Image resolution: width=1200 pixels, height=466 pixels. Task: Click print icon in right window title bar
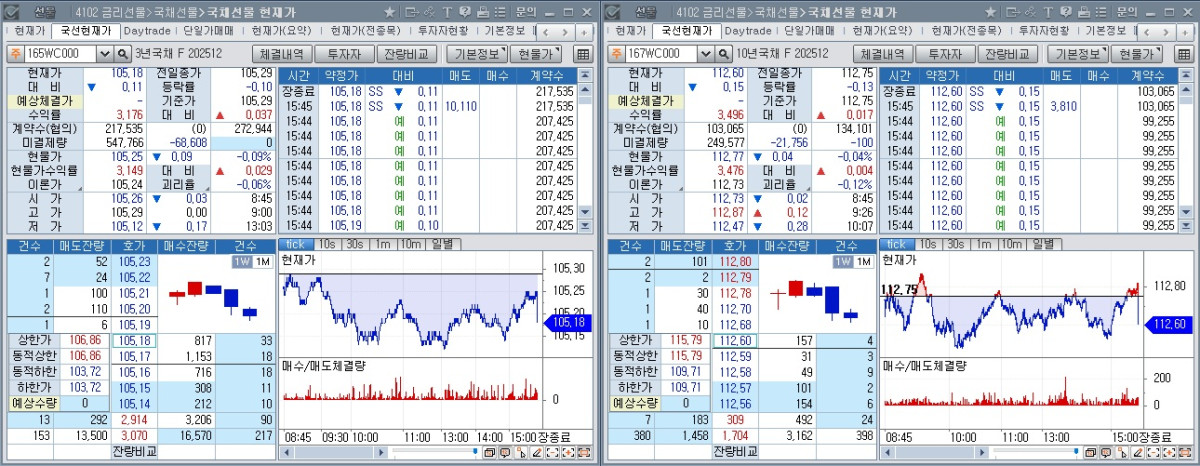1082,12
